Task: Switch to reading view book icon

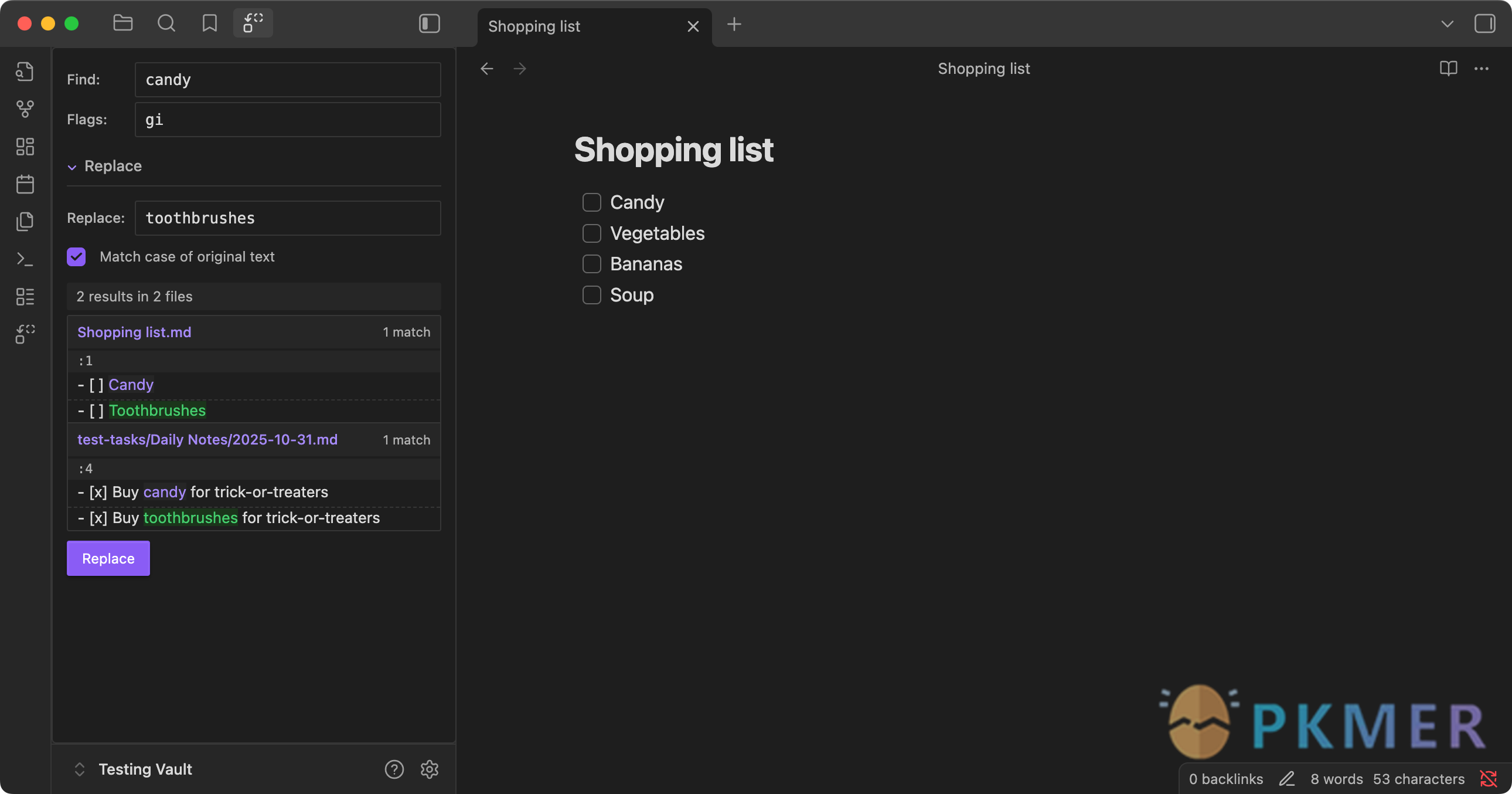Action: [x=1448, y=69]
